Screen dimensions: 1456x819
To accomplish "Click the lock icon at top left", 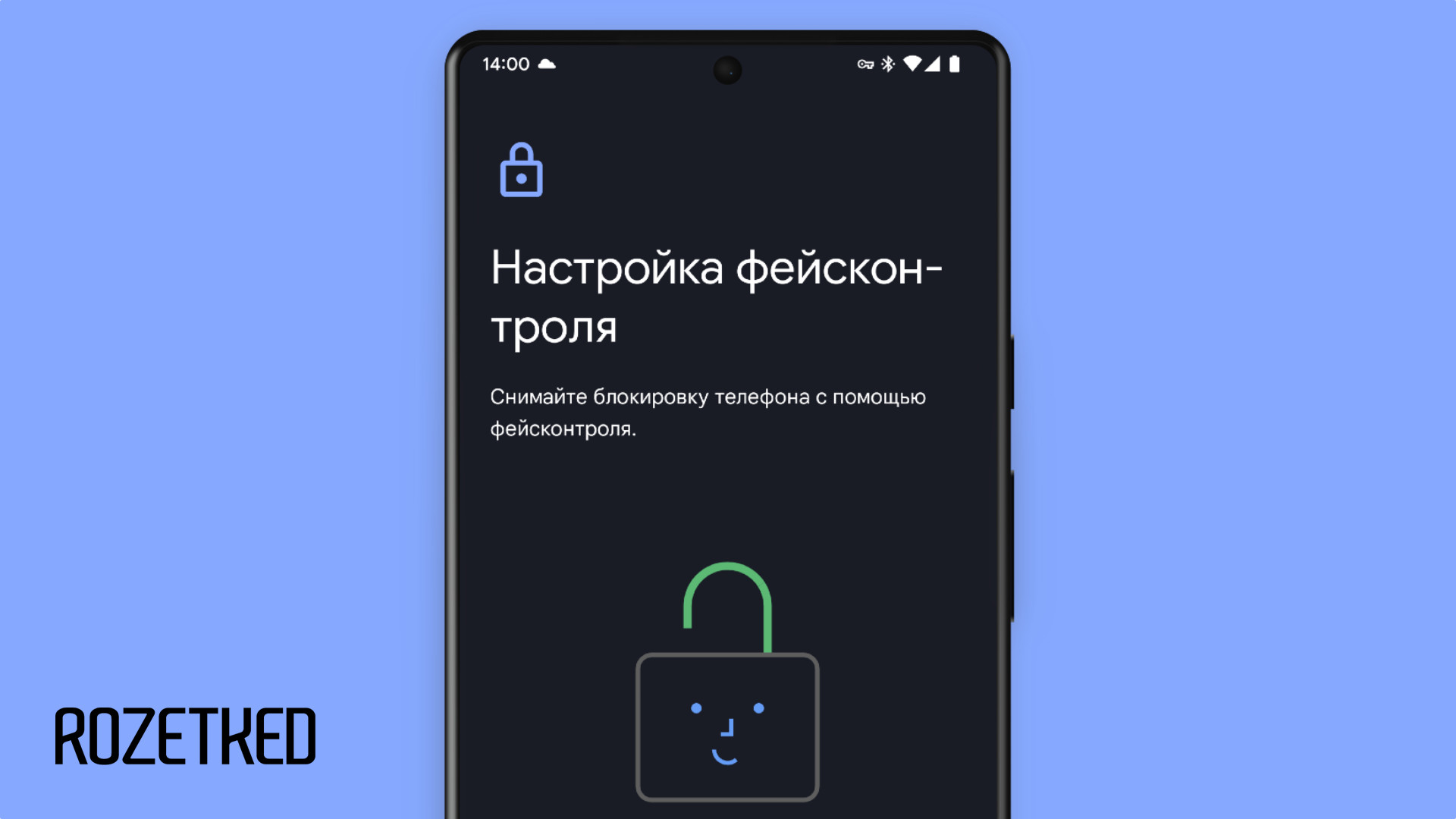I will pos(520,171).
